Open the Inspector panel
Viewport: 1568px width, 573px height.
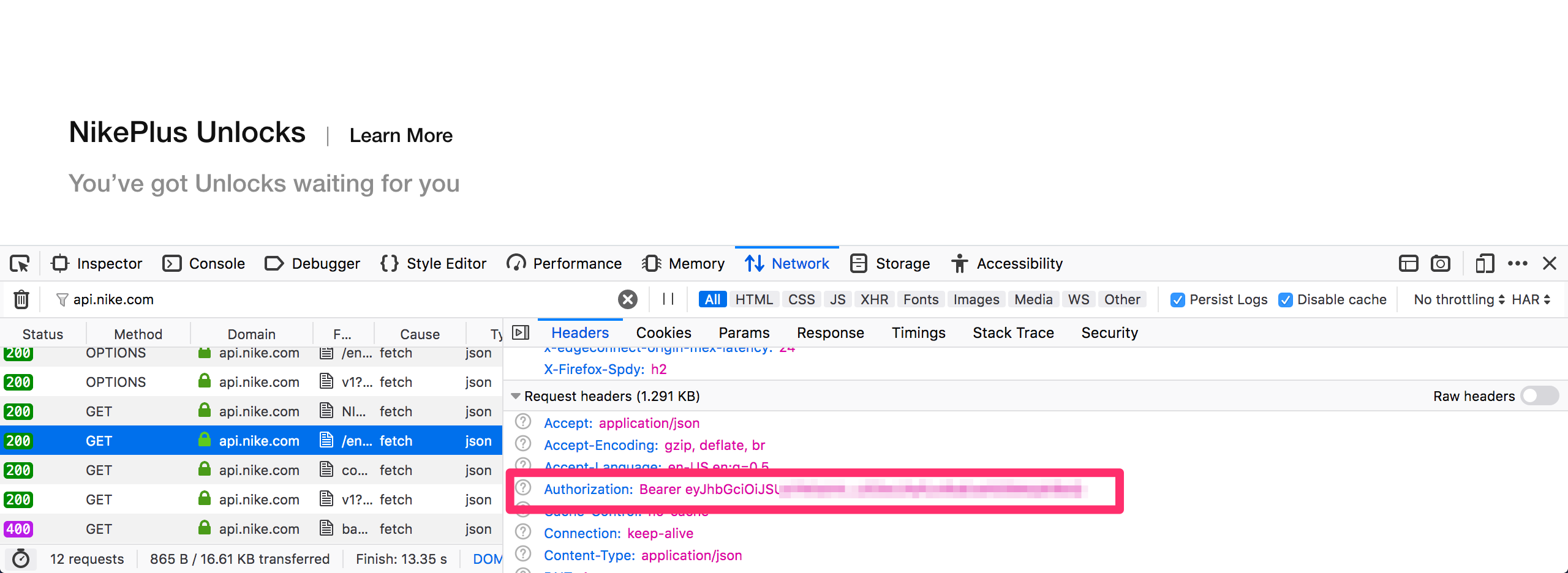[x=97, y=264]
